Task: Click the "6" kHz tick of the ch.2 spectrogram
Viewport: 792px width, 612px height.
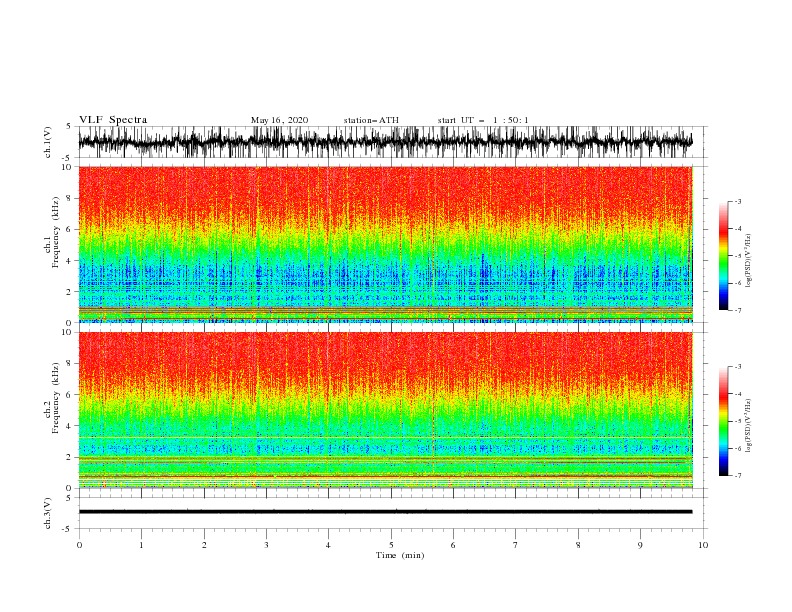Action: tap(69, 394)
